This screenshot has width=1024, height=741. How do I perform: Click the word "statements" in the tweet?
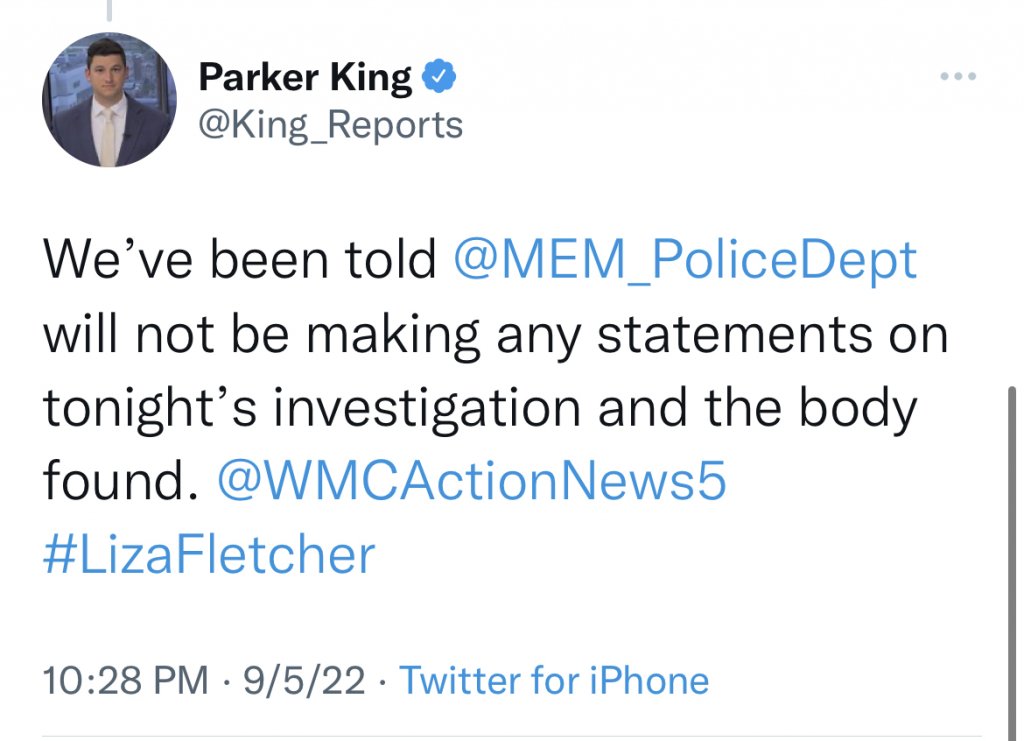coord(734,335)
